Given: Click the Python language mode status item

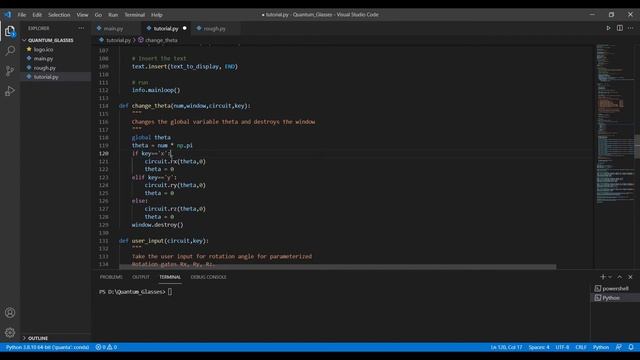Looking at the screenshot, I should coord(601,347).
